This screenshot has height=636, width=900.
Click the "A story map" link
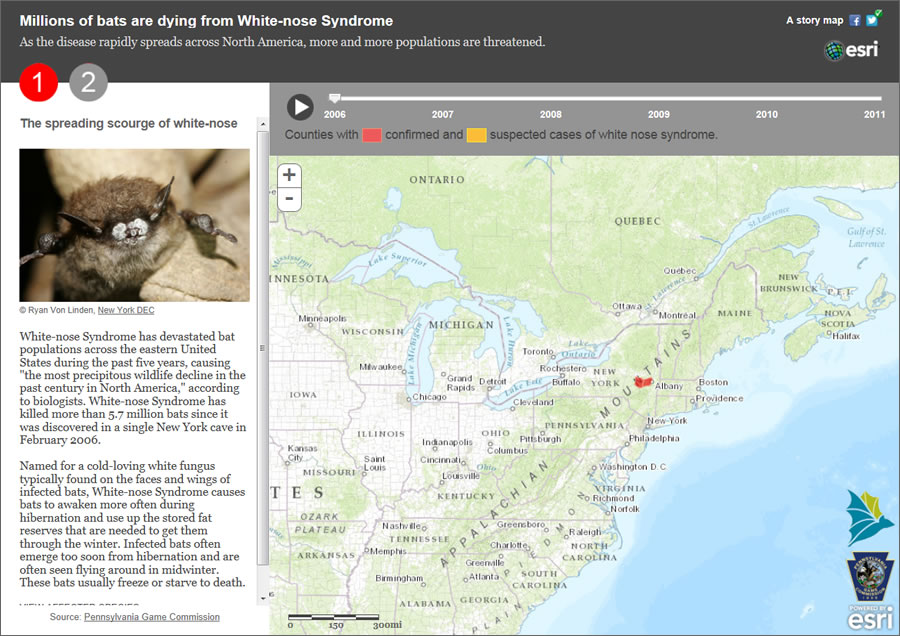click(814, 19)
